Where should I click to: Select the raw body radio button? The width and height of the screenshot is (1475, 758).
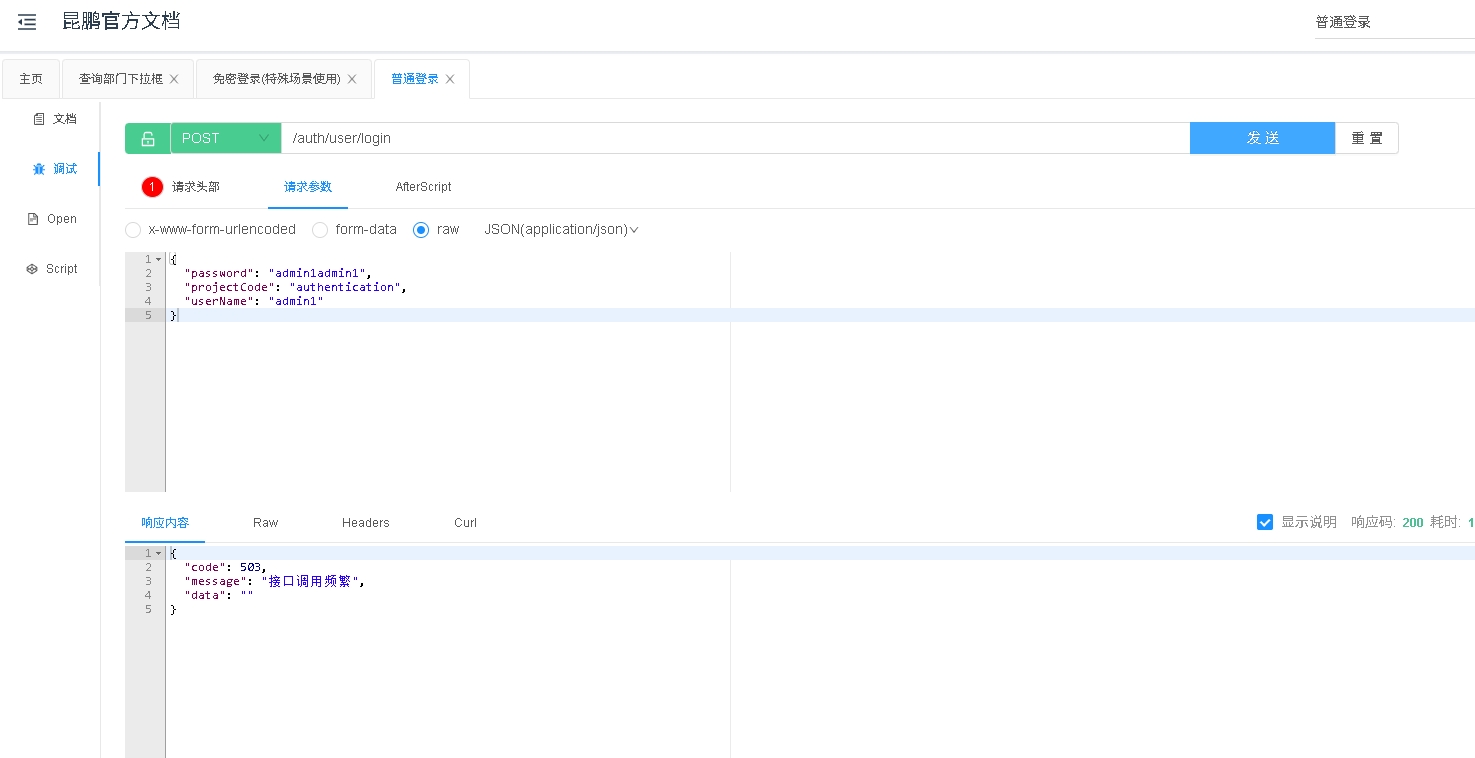421,230
